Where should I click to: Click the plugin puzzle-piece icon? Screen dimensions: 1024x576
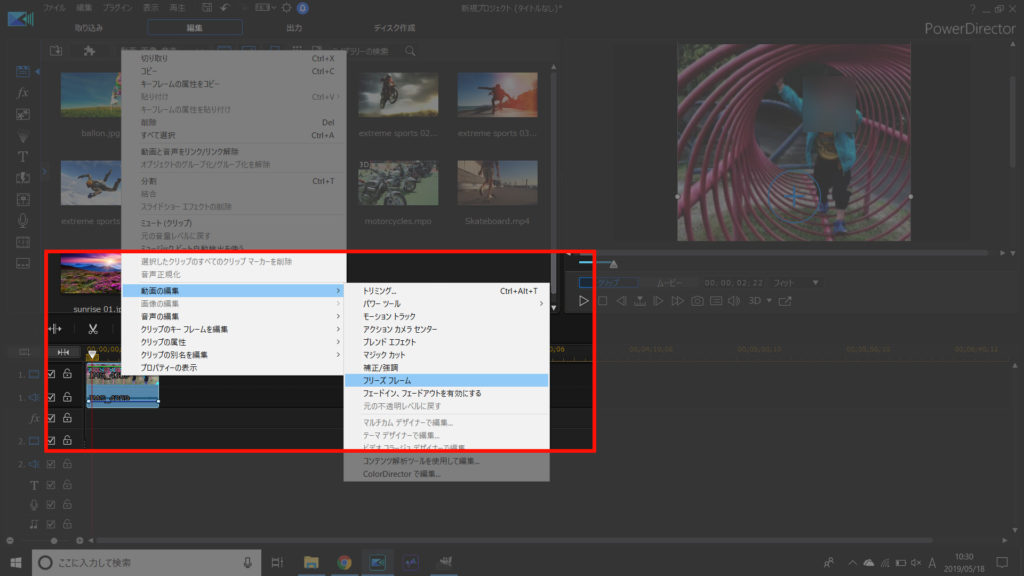(x=89, y=50)
